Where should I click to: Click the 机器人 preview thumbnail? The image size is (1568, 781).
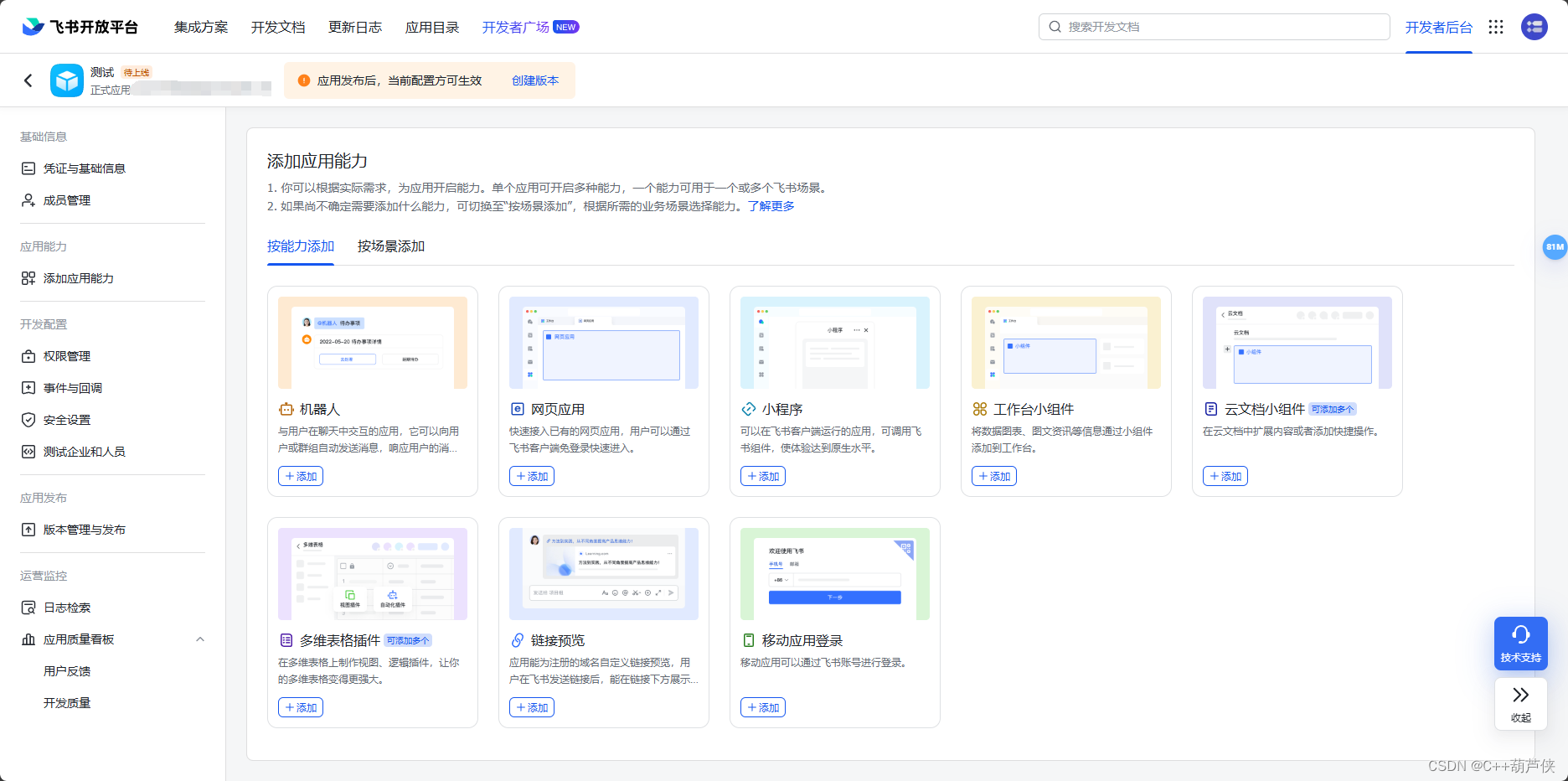click(373, 343)
